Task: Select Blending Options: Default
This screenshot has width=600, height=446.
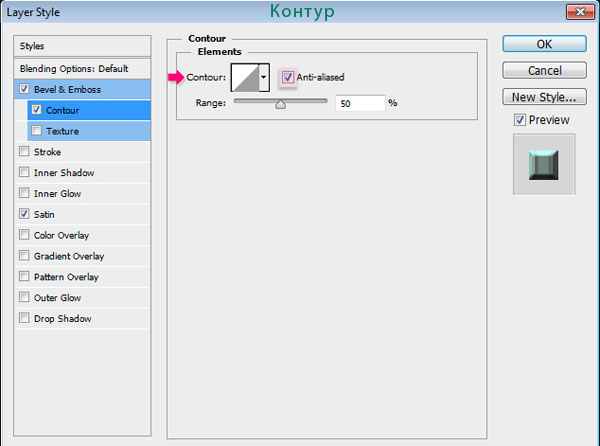Action: point(82,69)
